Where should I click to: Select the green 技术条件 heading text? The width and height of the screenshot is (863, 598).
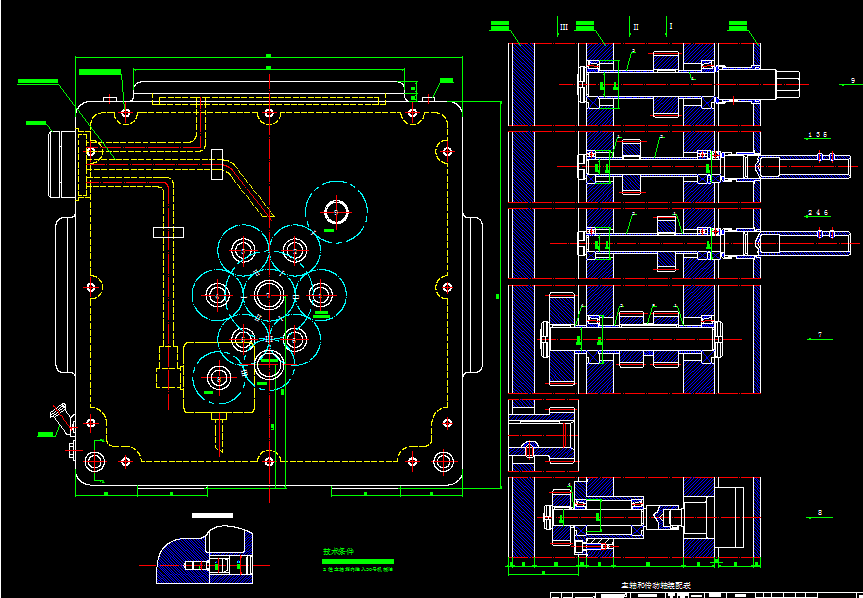(338, 551)
